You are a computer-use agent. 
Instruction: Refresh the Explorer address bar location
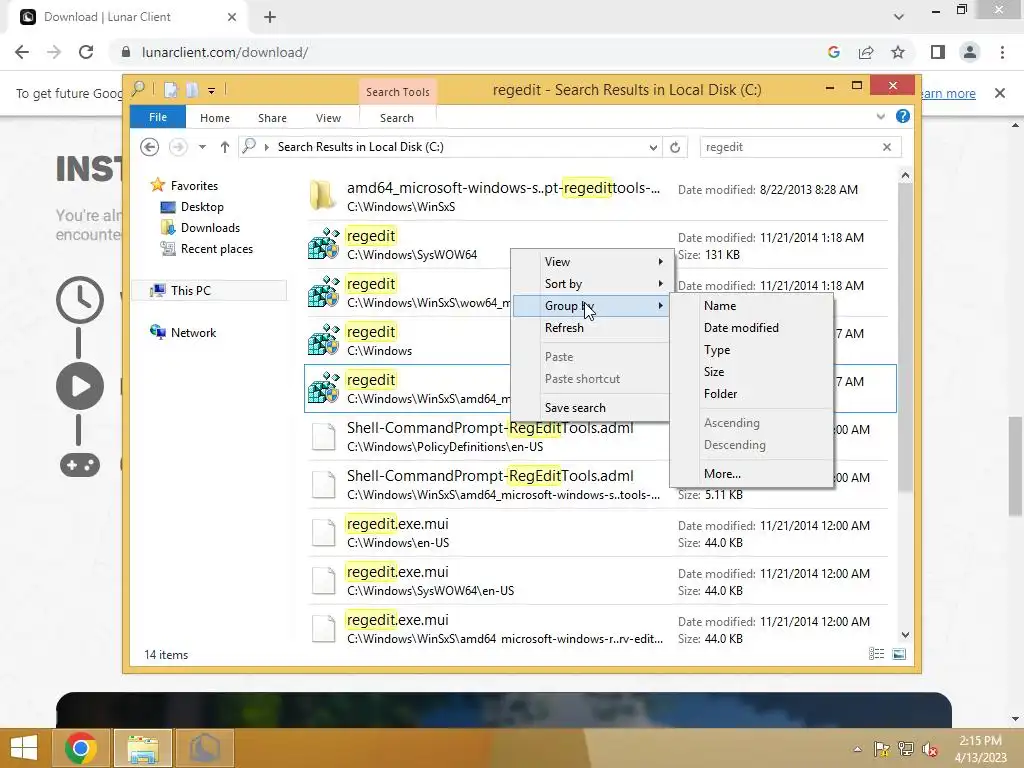[x=675, y=147]
